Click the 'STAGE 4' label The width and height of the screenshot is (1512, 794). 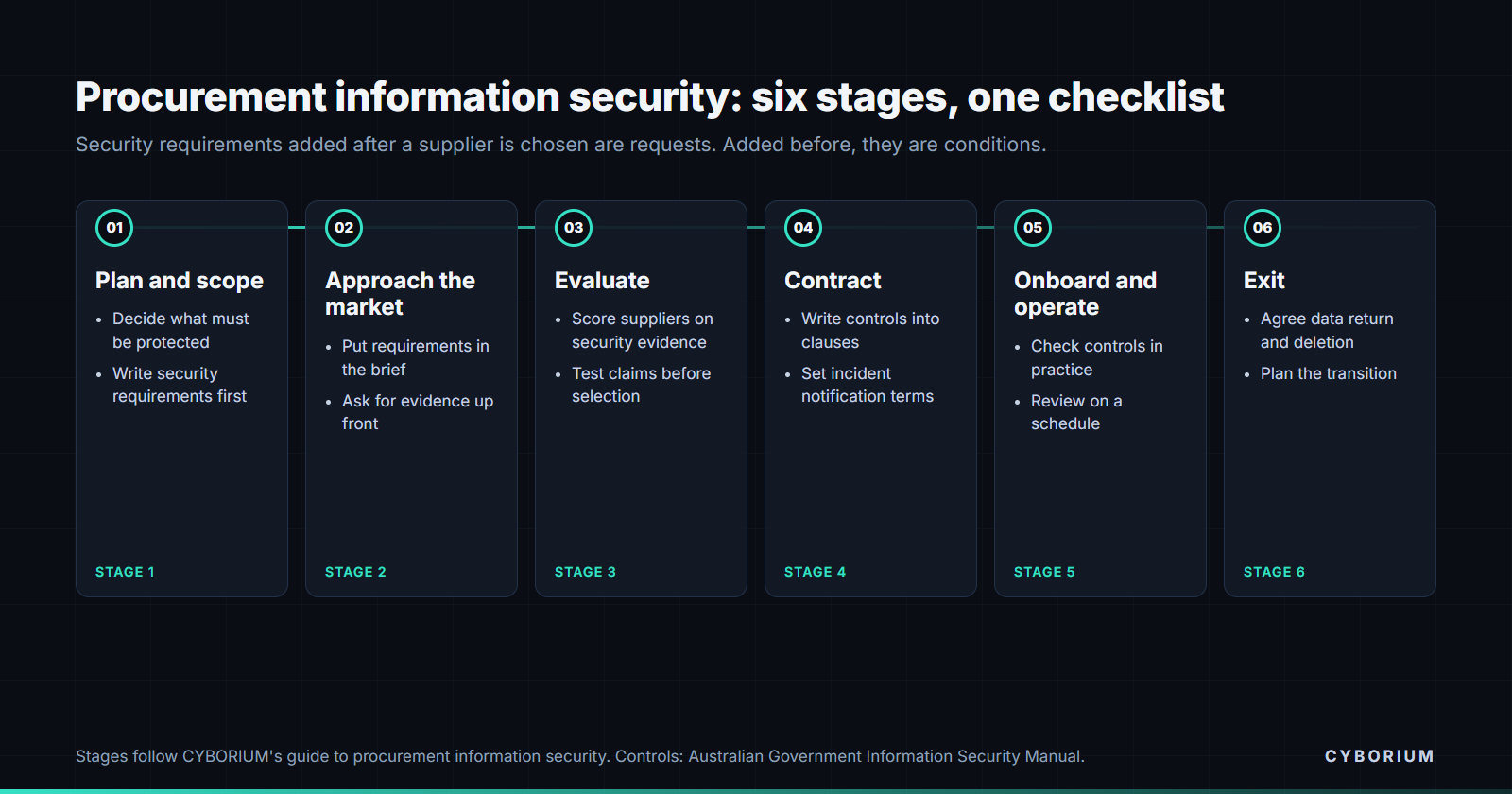coord(815,572)
